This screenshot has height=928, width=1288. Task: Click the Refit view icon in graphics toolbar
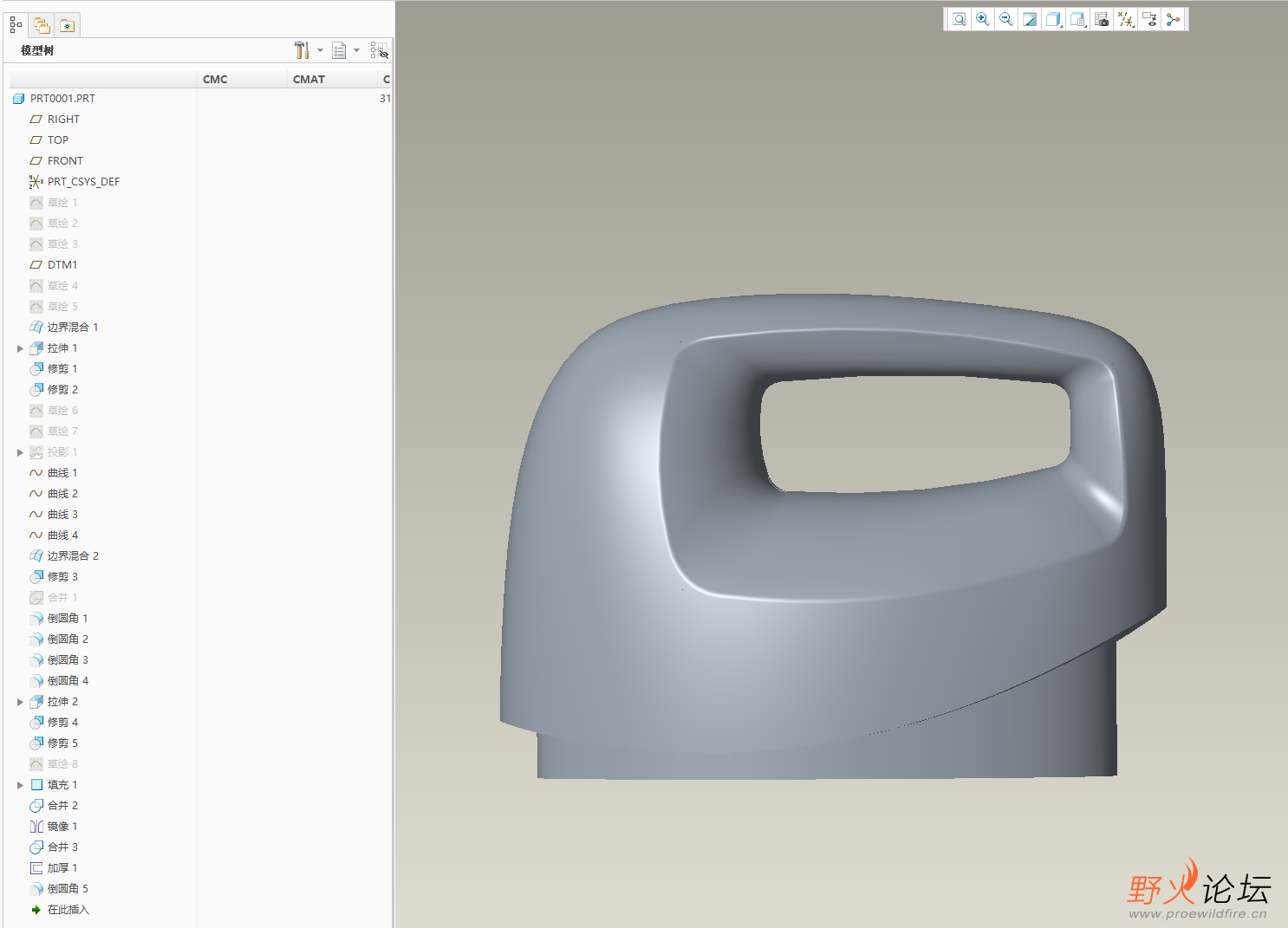(959, 19)
